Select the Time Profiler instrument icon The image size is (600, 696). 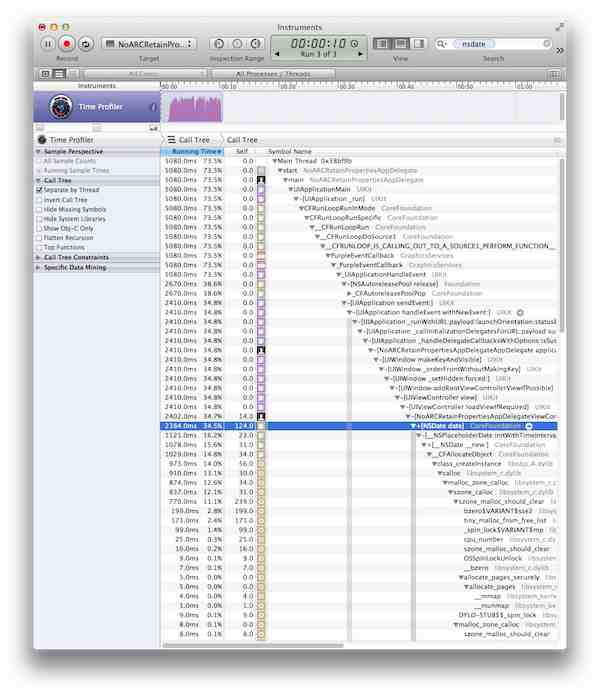coord(60,107)
